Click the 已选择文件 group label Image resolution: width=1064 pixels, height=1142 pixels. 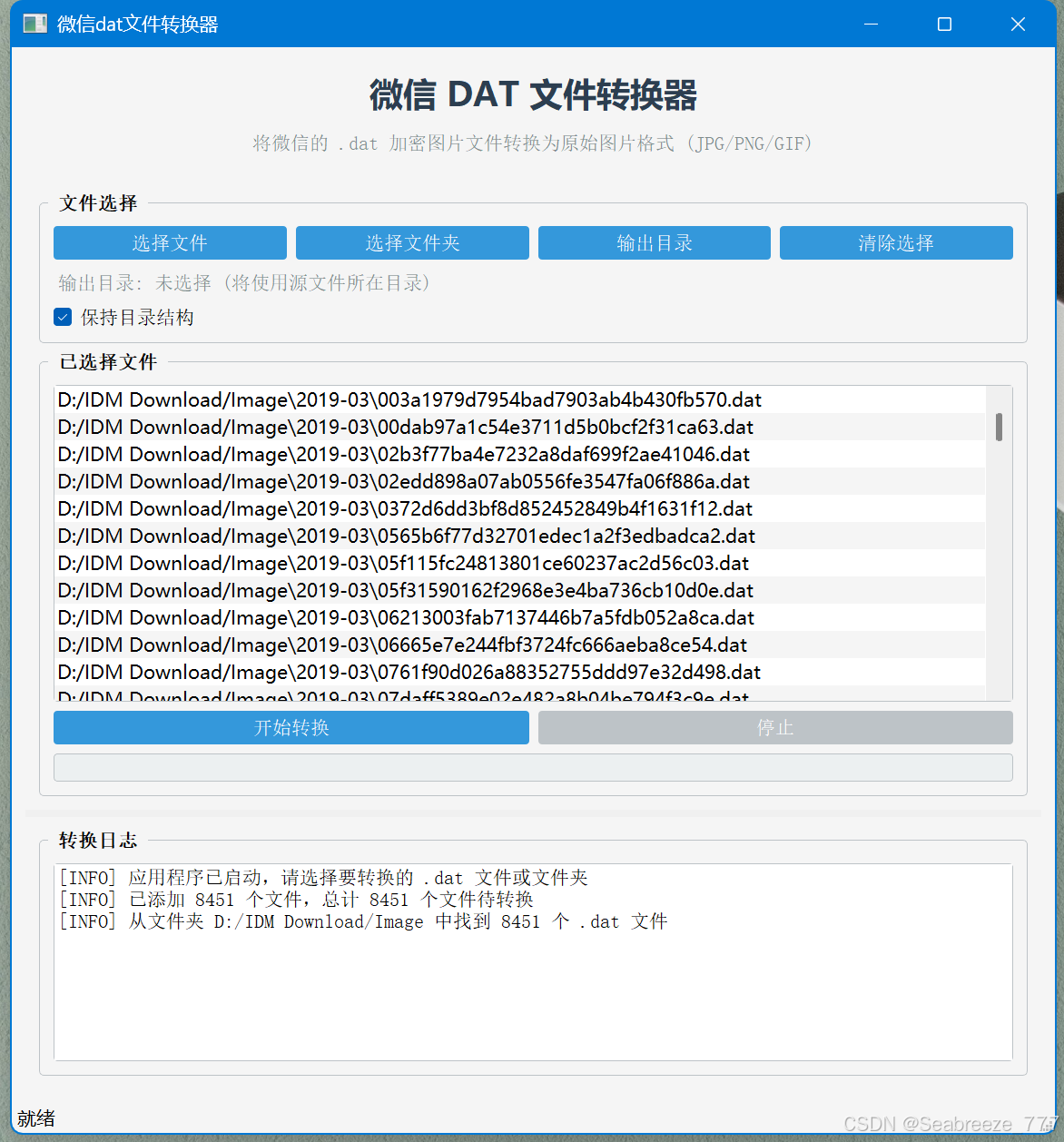[107, 361]
